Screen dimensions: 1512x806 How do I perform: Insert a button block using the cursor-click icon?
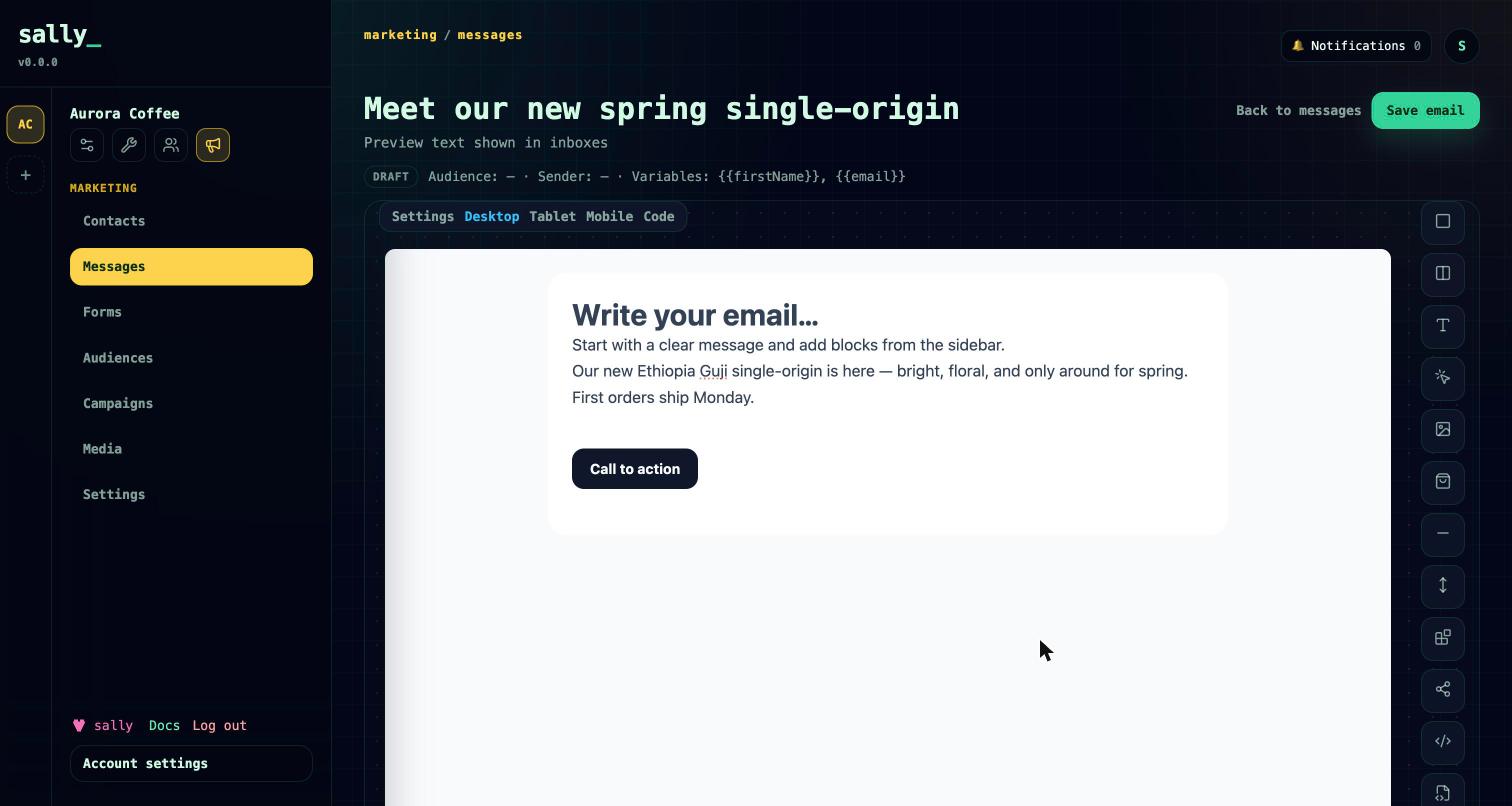click(x=1443, y=378)
